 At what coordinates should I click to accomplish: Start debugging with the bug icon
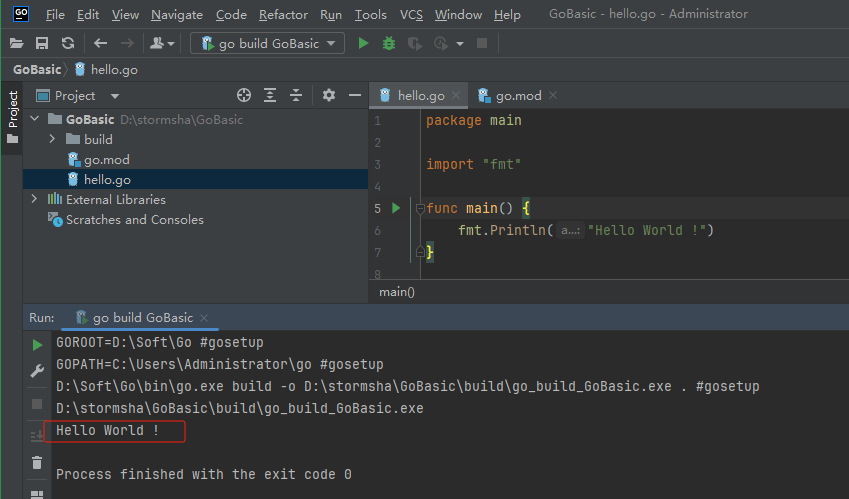click(x=389, y=43)
